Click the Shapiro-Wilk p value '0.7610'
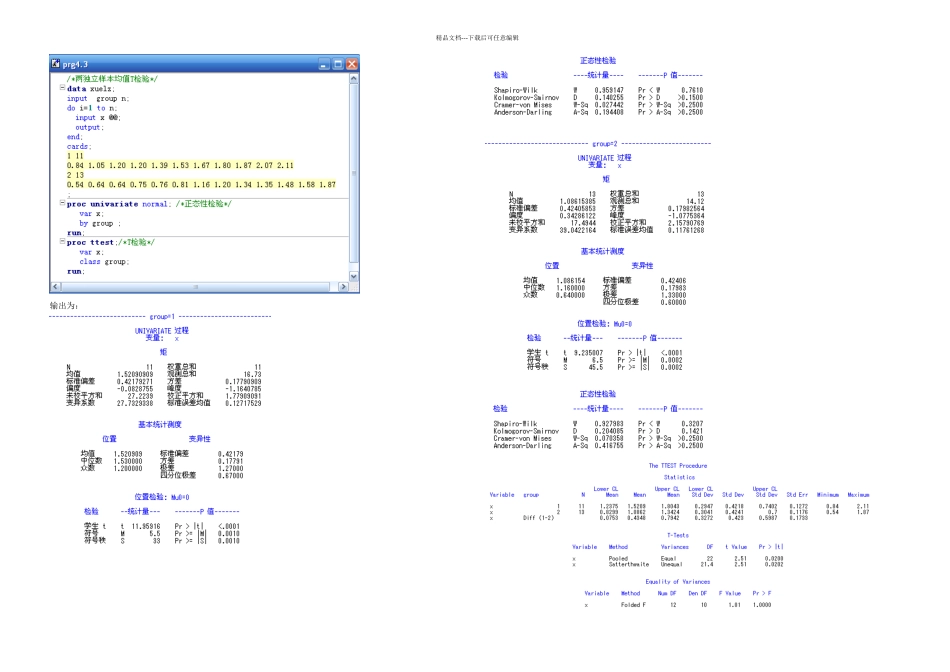 click(x=692, y=90)
